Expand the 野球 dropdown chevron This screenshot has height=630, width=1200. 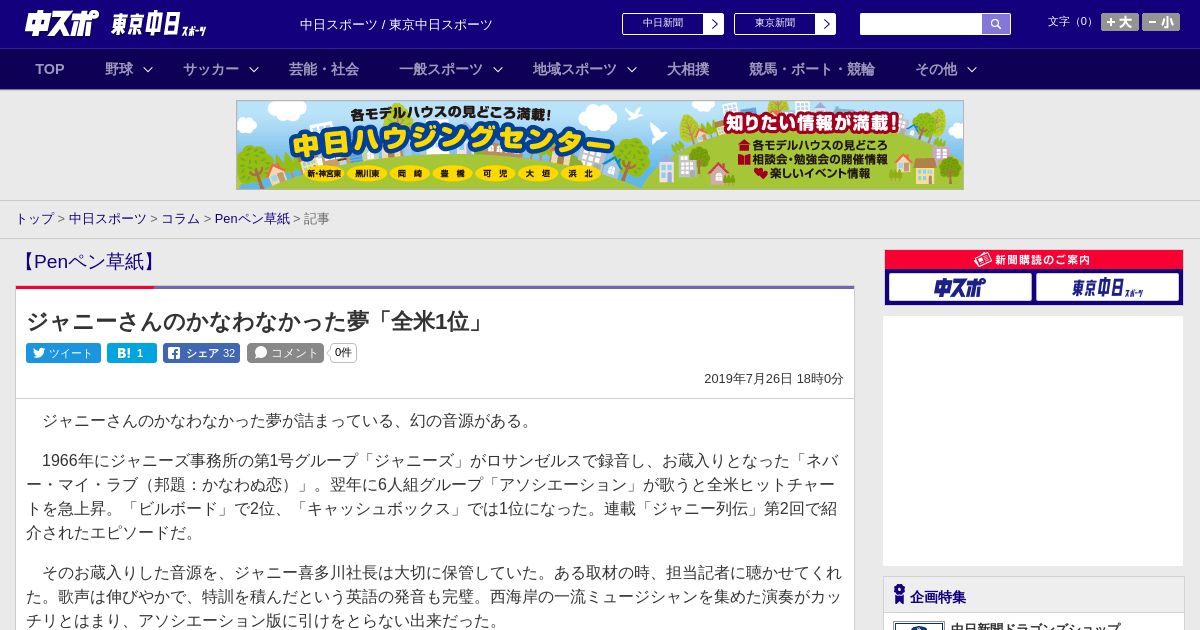pos(148,69)
